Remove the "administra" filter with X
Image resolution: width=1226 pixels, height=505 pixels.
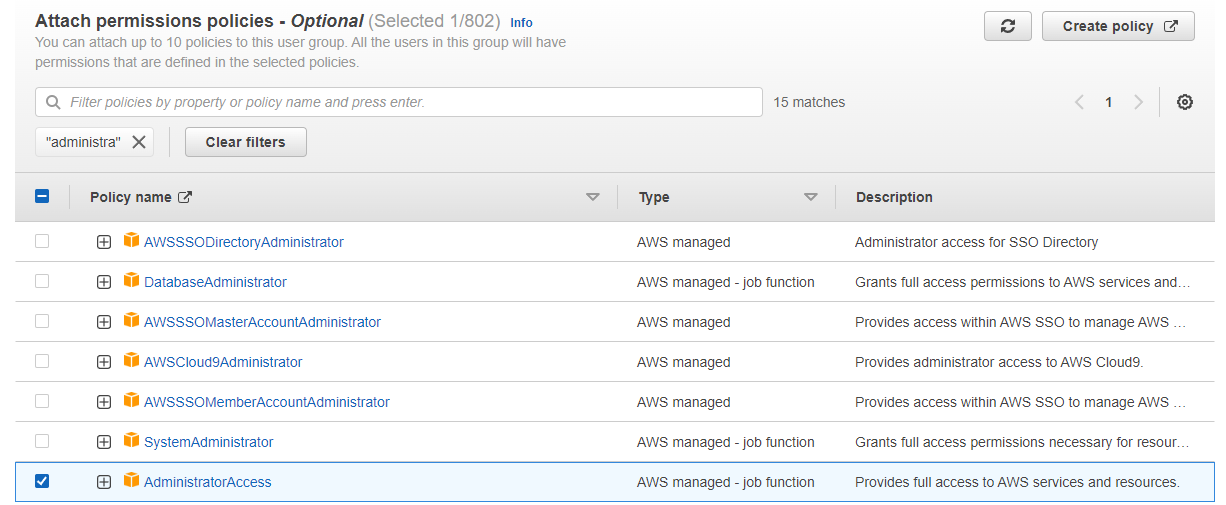[139, 142]
